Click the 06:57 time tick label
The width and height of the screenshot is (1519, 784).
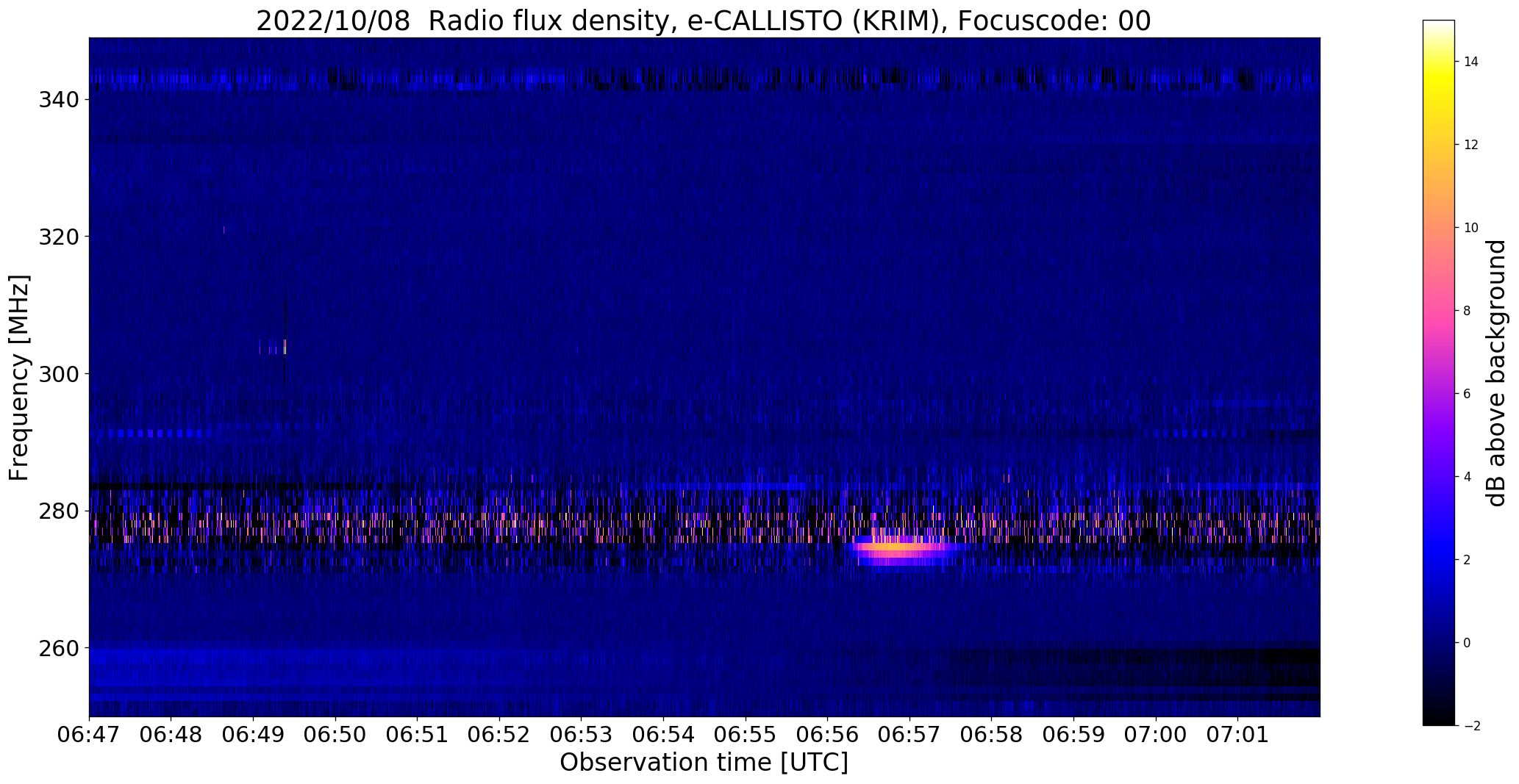click(x=909, y=736)
